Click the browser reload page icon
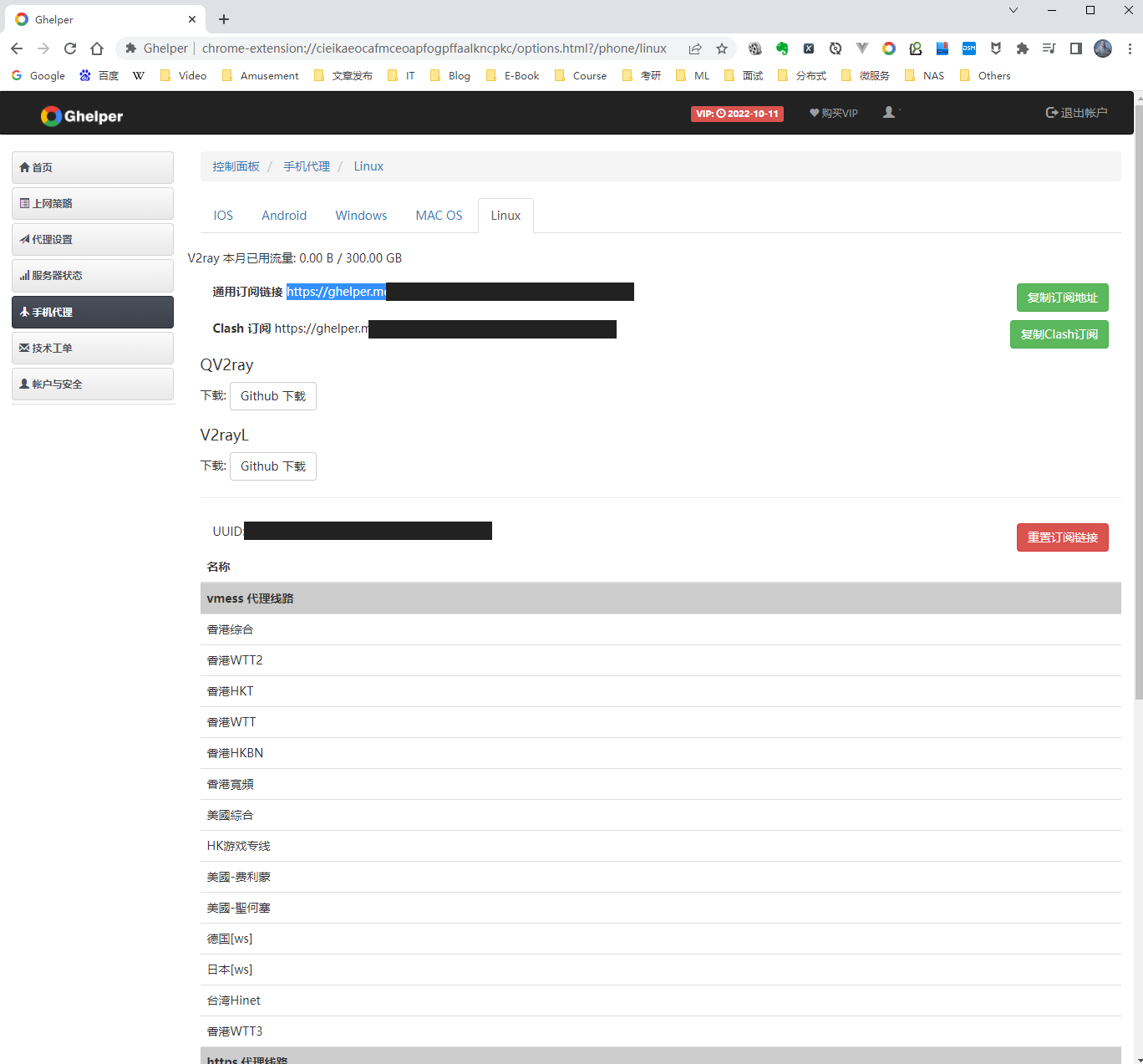This screenshot has width=1143, height=1064. click(x=70, y=48)
